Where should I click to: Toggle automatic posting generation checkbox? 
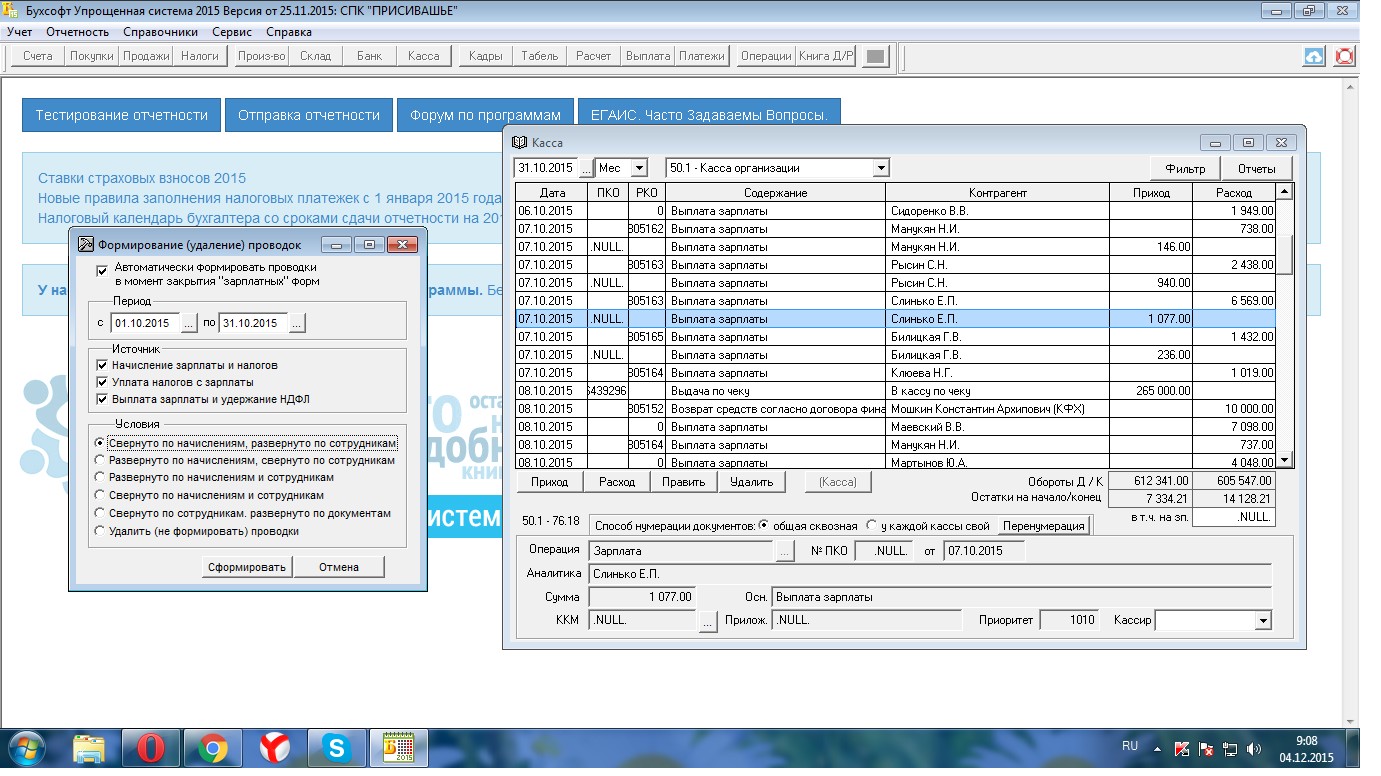point(102,269)
